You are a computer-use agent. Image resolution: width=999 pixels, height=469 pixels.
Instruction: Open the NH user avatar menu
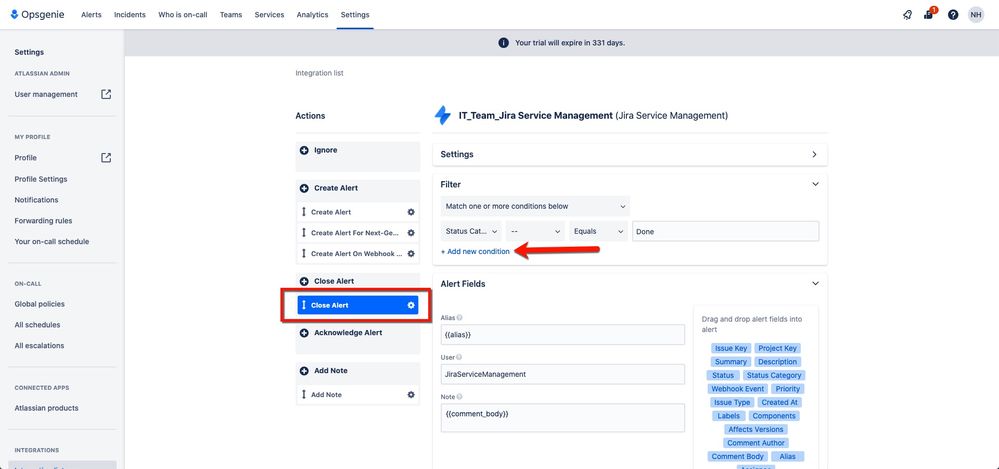pyautogui.click(x=975, y=15)
